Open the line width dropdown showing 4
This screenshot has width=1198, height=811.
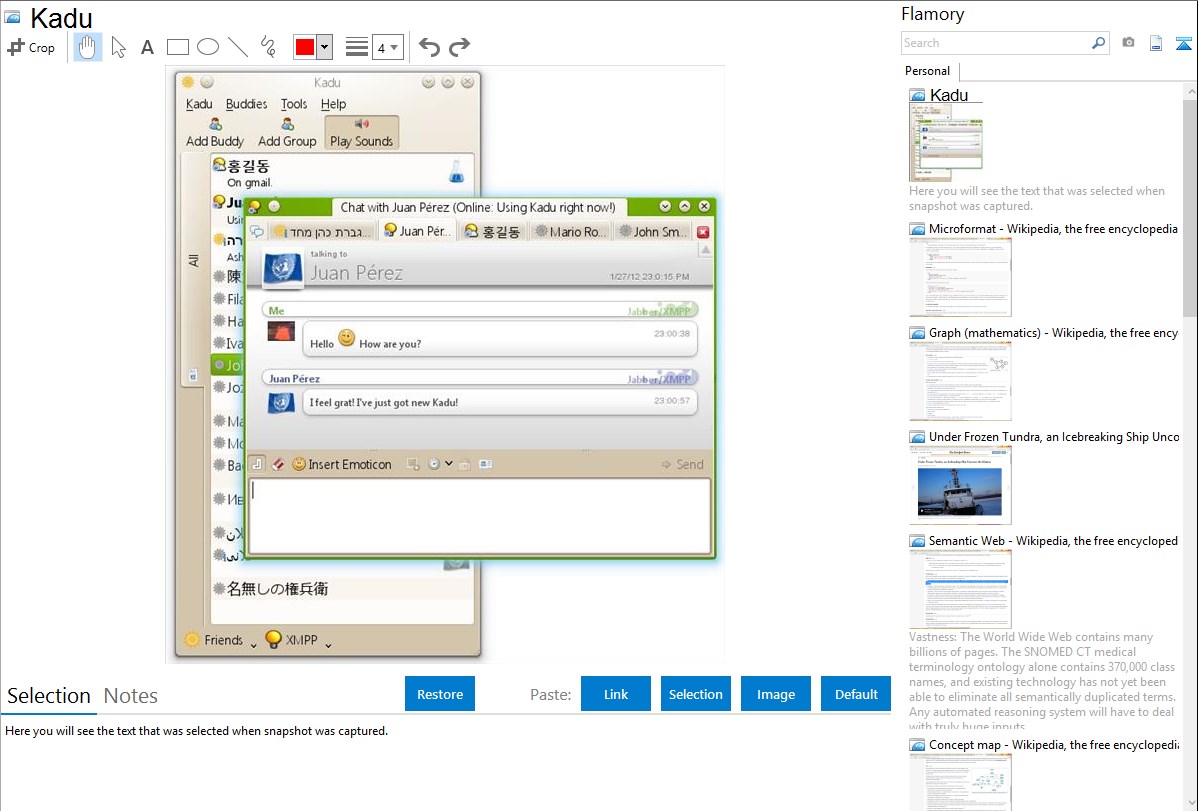388,47
